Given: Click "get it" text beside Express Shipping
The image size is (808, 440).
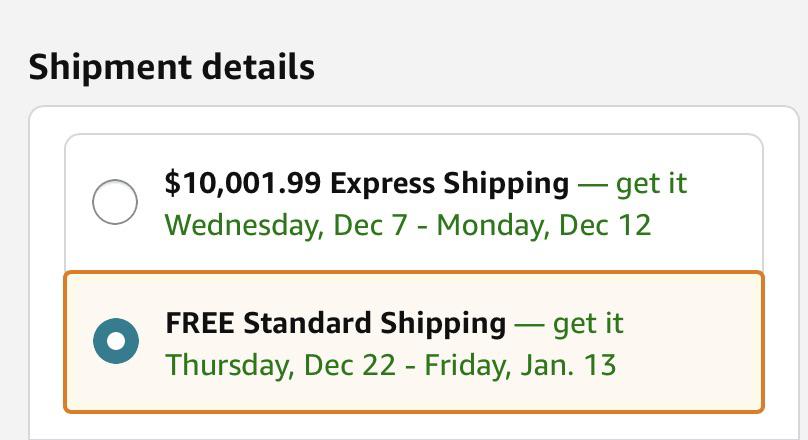Looking at the screenshot, I should click(x=651, y=184).
